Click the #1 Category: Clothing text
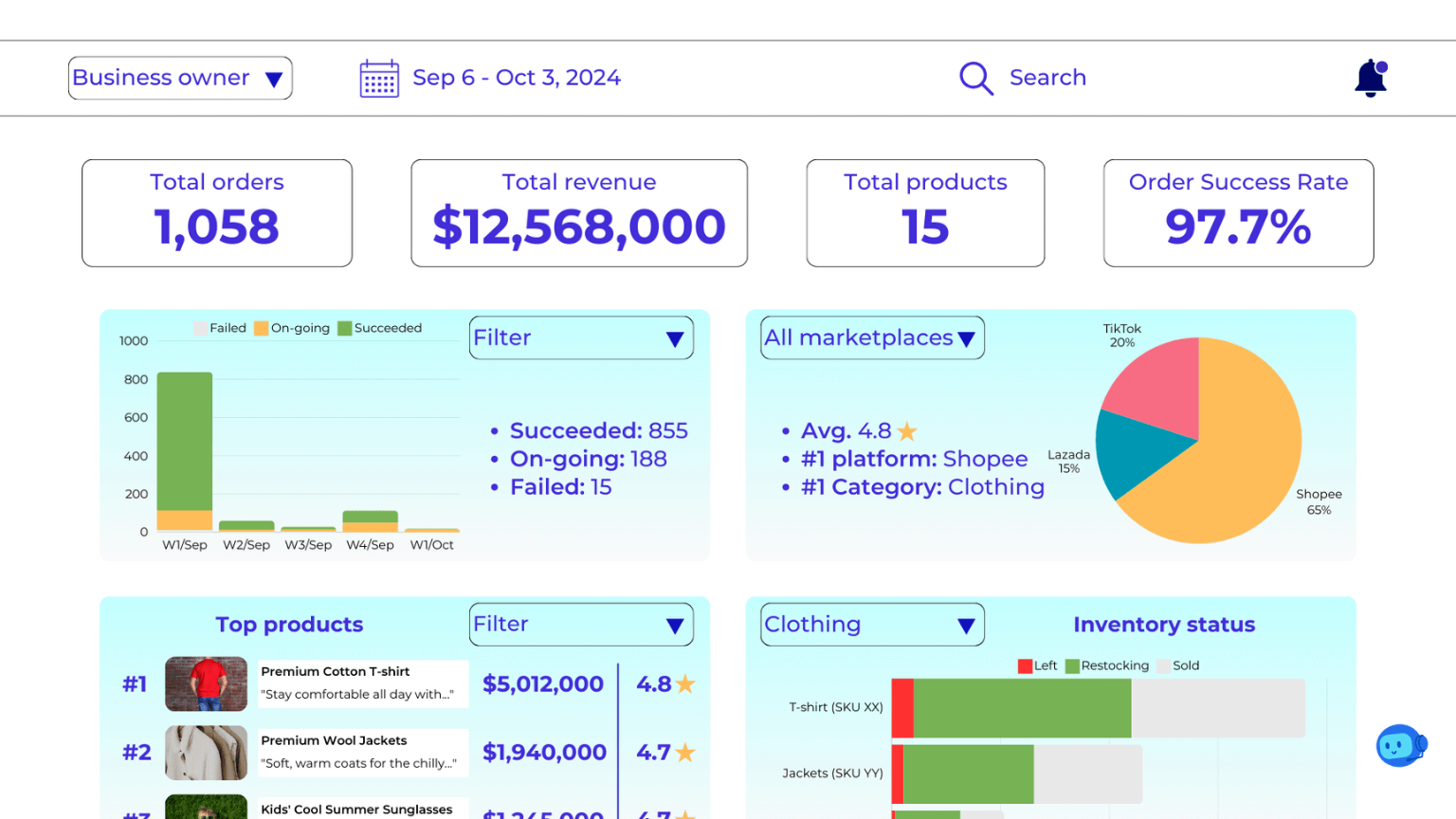This screenshot has height=819, width=1456. tap(922, 487)
